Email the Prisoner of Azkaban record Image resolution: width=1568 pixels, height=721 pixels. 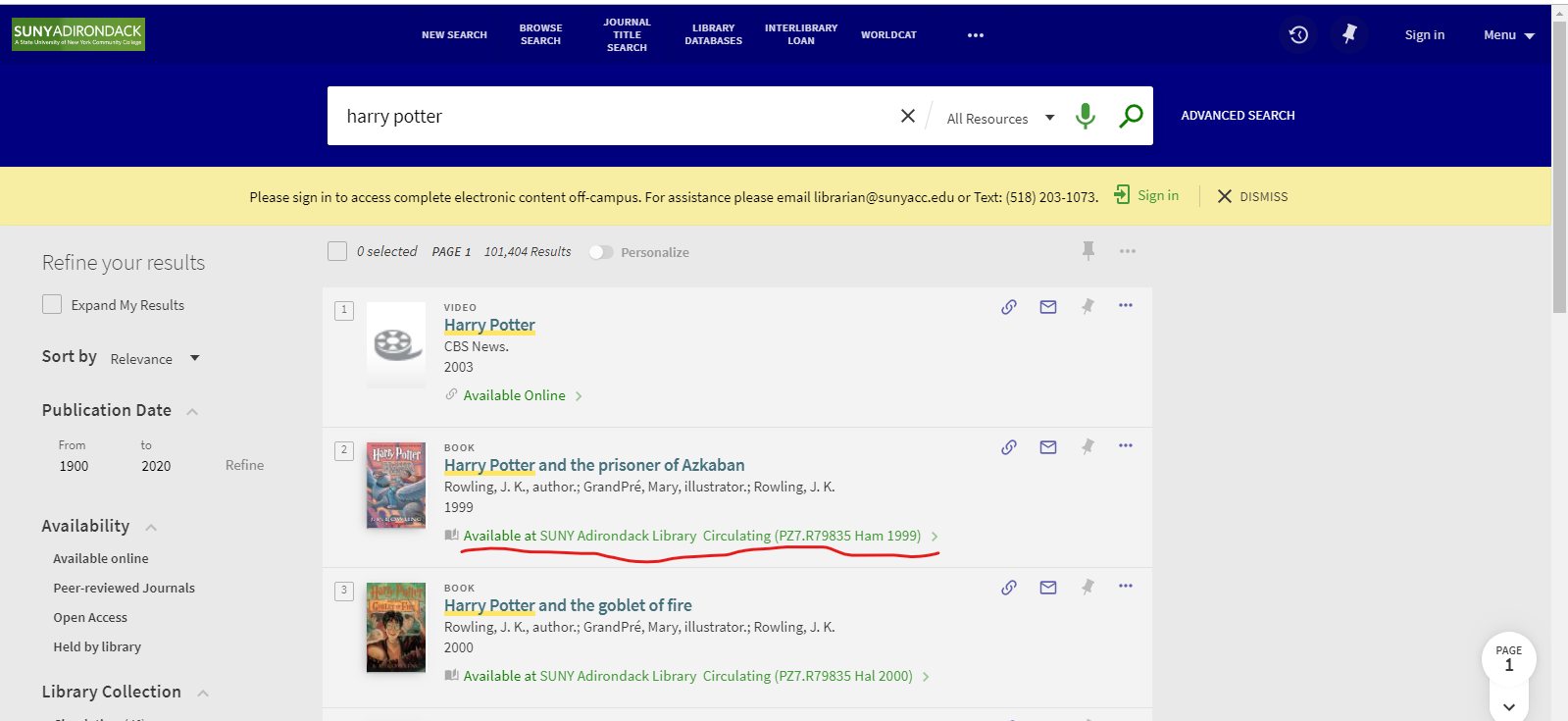[x=1048, y=447]
